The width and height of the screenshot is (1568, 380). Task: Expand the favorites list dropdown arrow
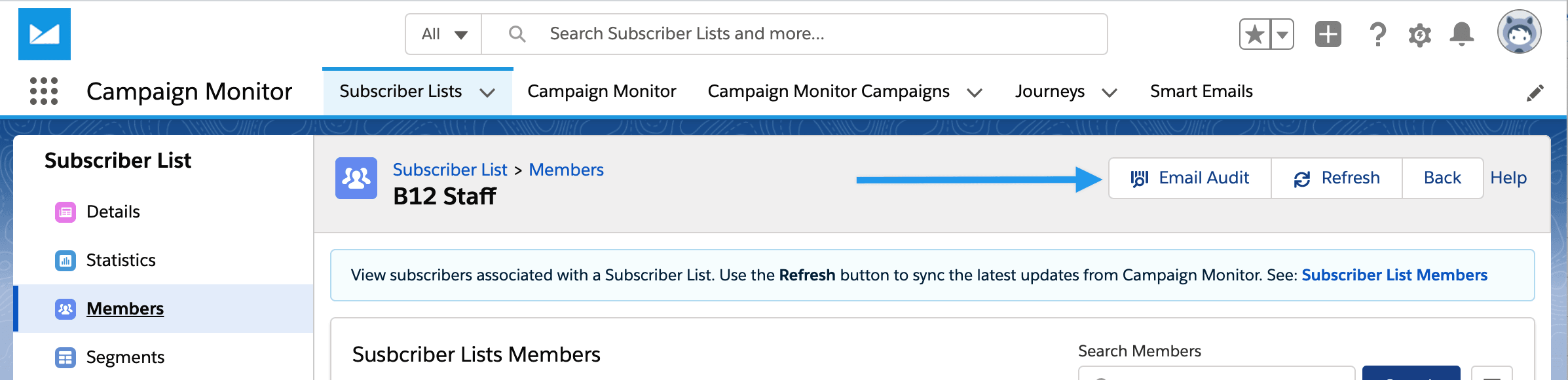click(1282, 34)
